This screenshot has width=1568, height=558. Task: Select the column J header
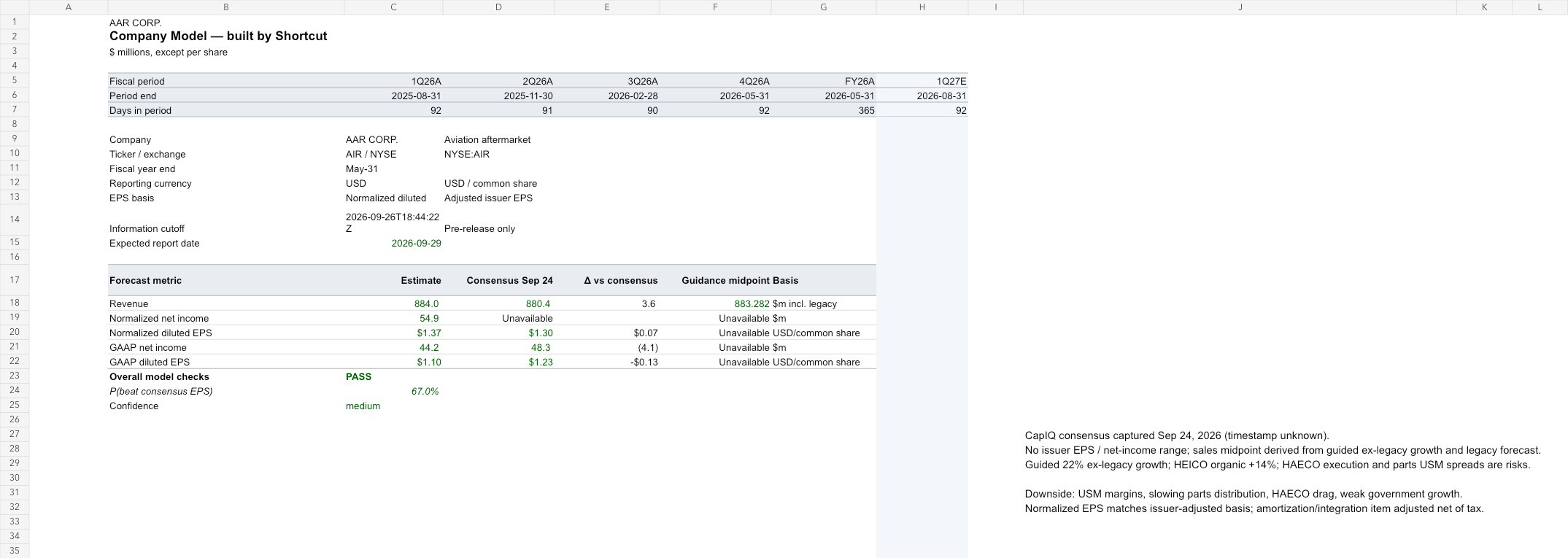[x=1240, y=7]
